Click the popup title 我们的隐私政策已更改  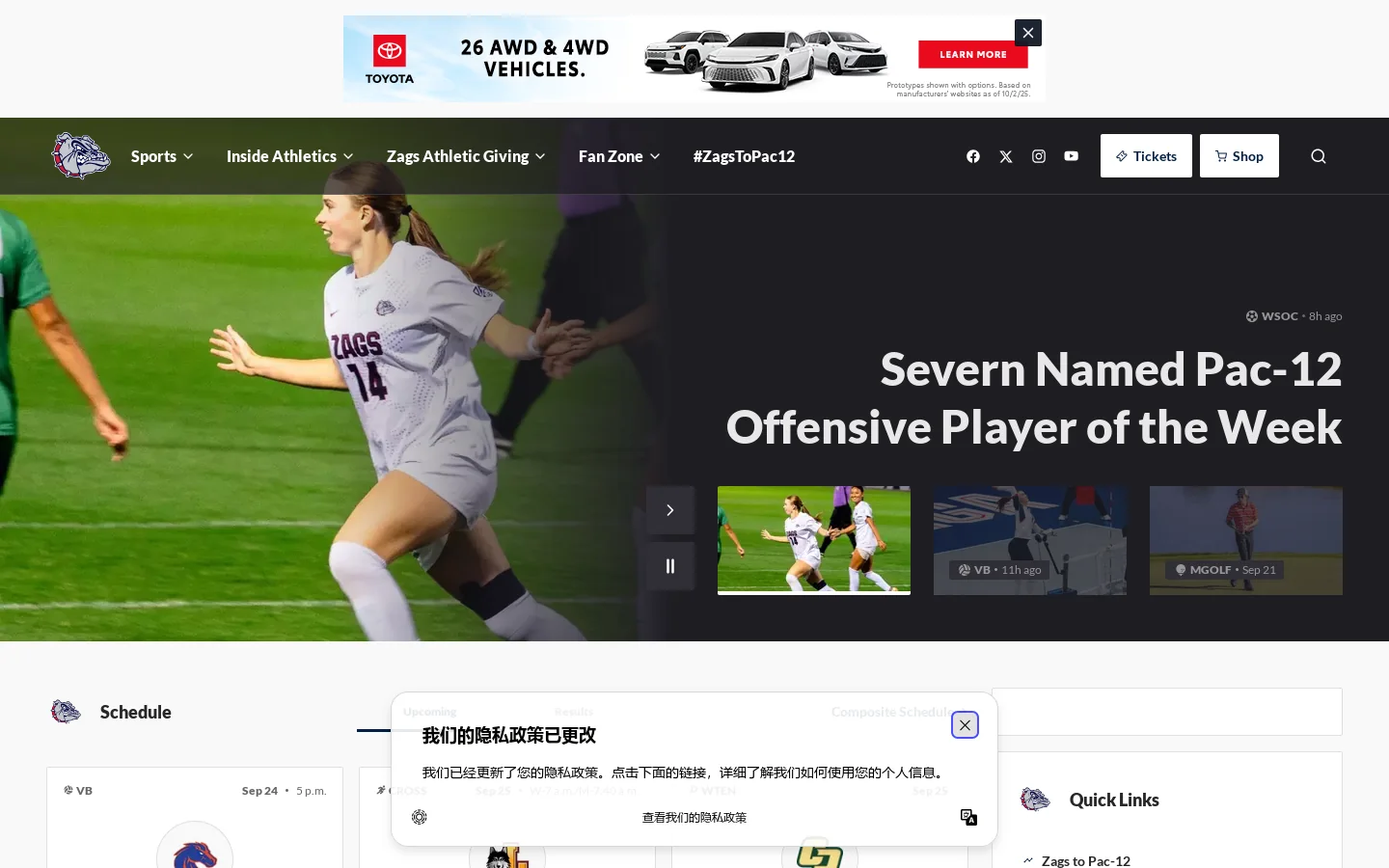pyautogui.click(x=508, y=736)
